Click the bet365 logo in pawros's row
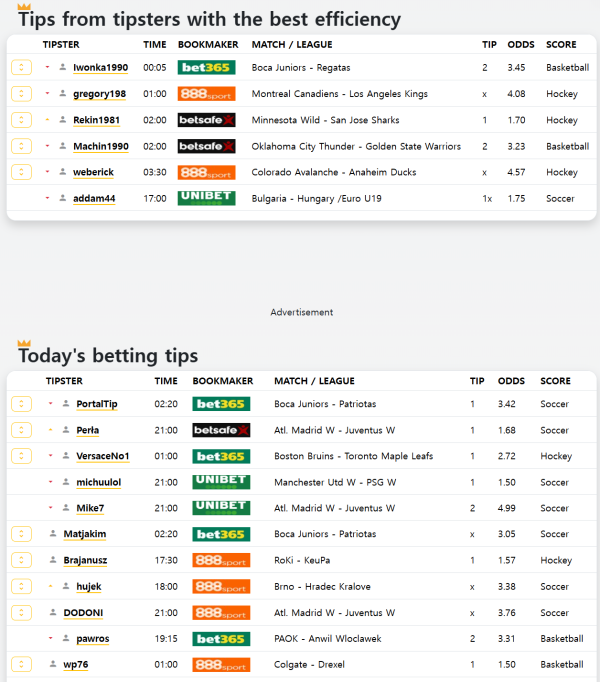600x682 pixels. pos(221,638)
